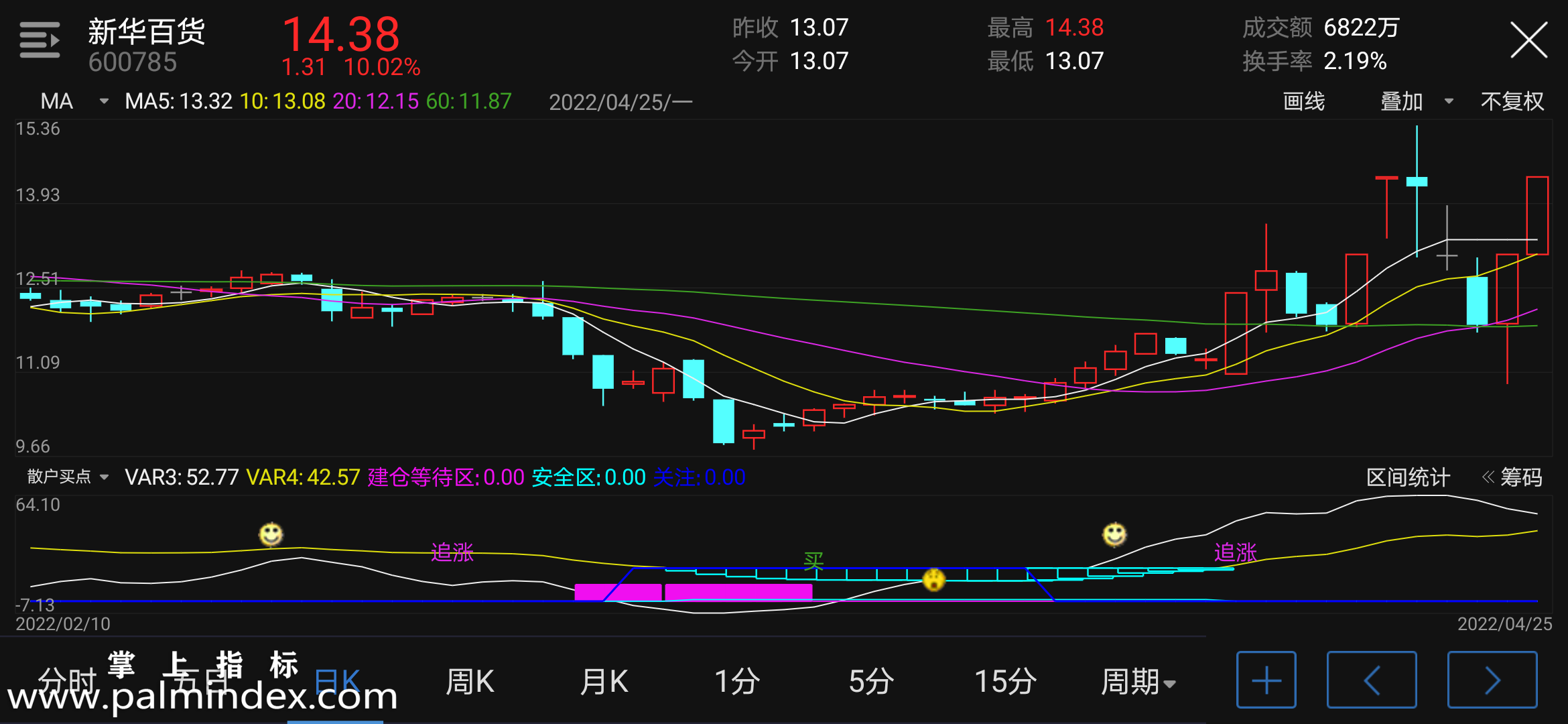1568x724 pixels.
Task: Switch to the 15分 chart tab
Action: click(x=1005, y=682)
